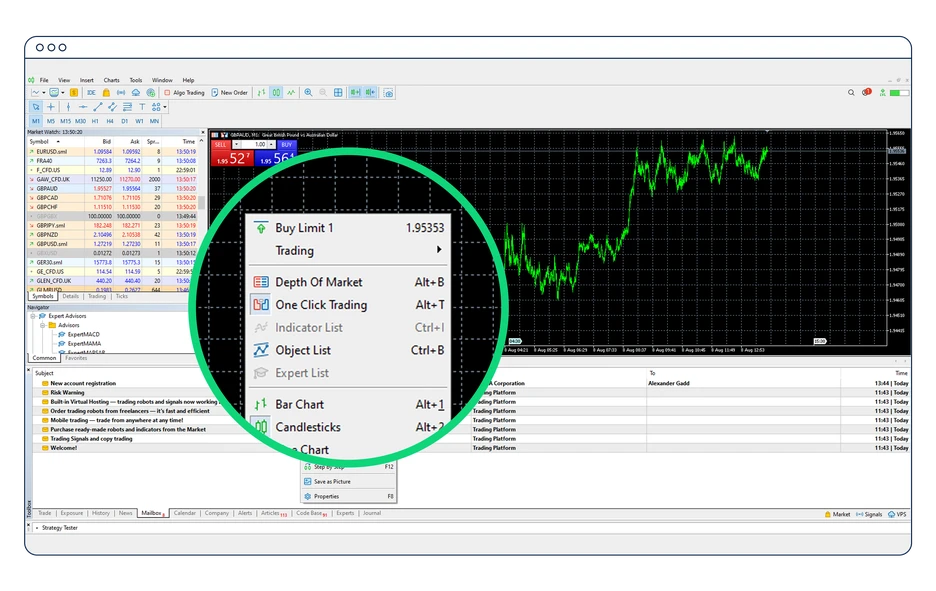Tile windows with grid icon
This screenshot has width=936, height=591.
[x=338, y=93]
